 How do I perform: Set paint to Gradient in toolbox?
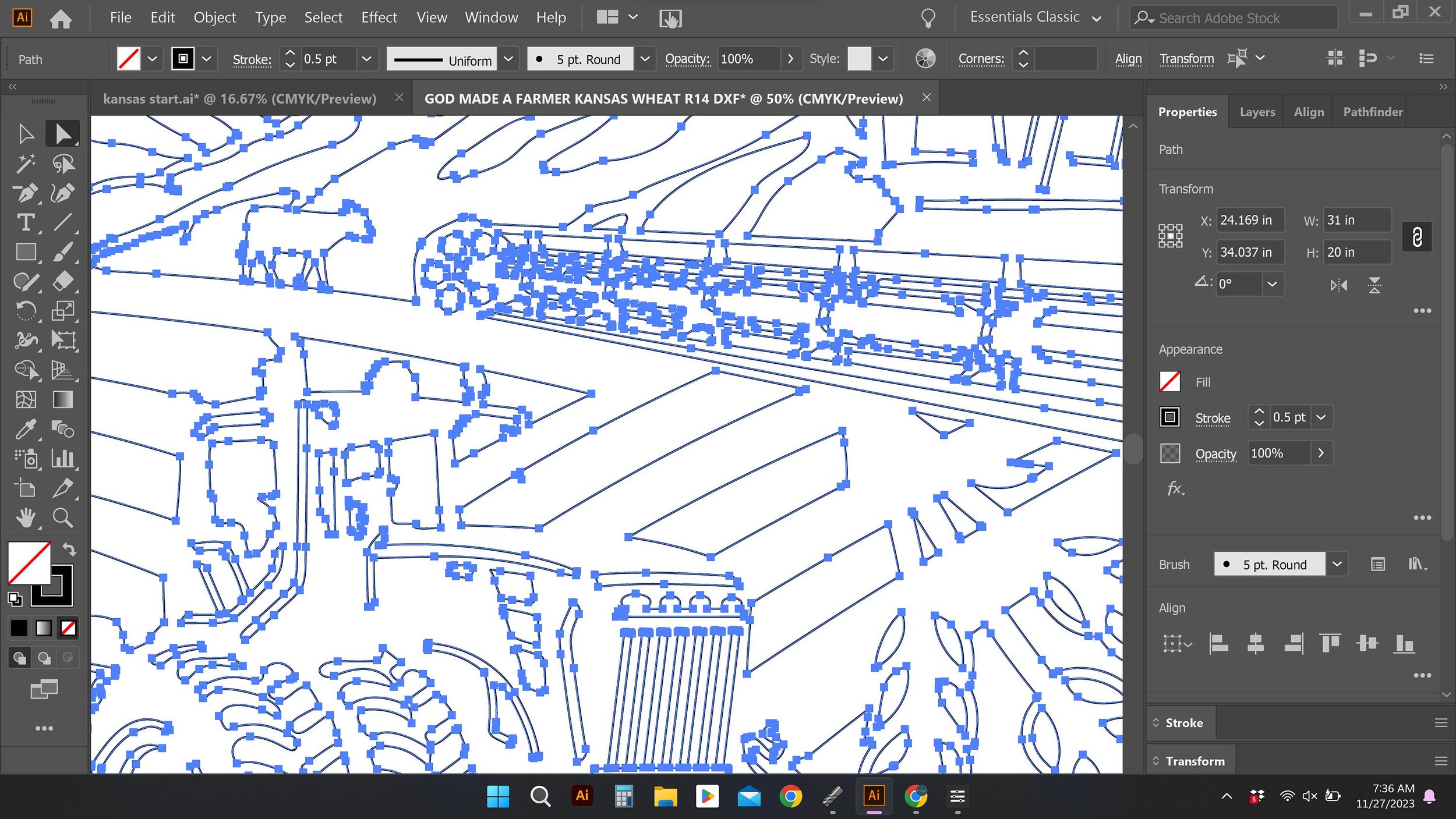click(44, 628)
